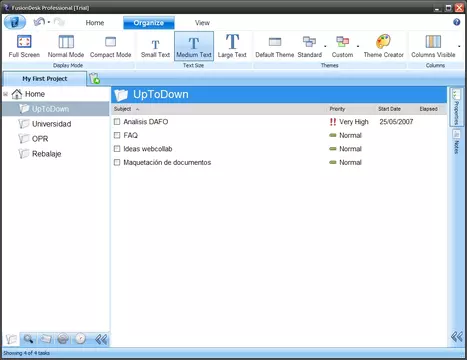
Task: Mark the FAQ task as completed
Action: [x=117, y=135]
